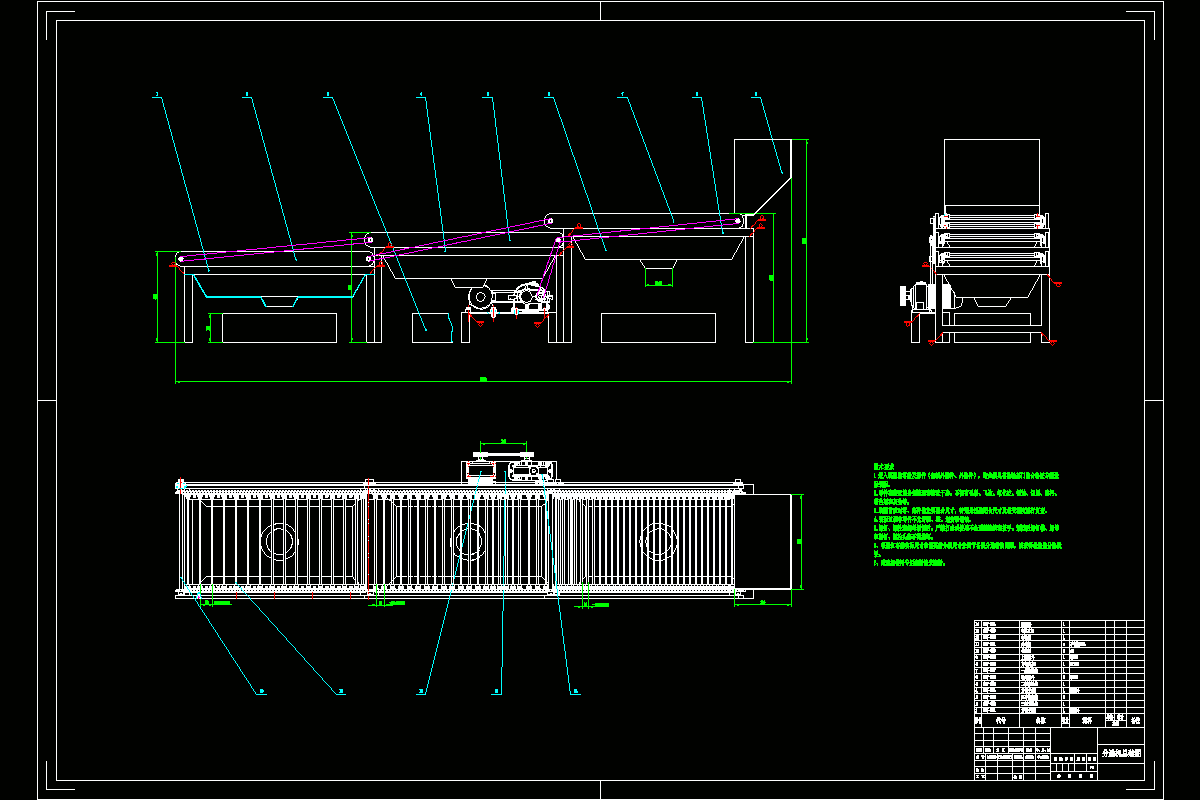Select the side elevation view of the machine
Viewport: 1200px width, 800px height.
click(979, 242)
